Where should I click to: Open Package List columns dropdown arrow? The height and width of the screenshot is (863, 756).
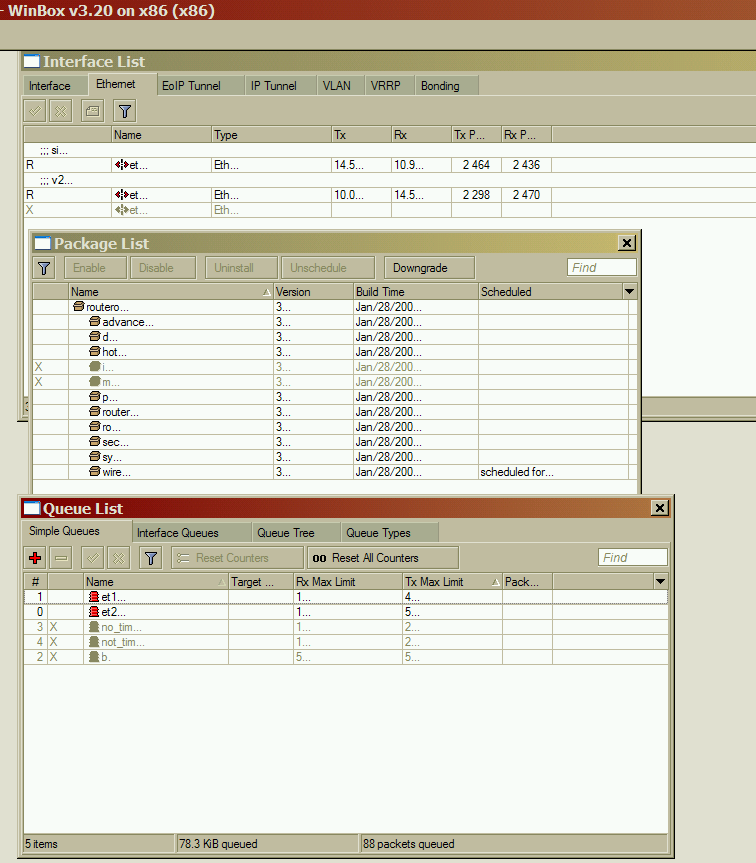coord(629,291)
